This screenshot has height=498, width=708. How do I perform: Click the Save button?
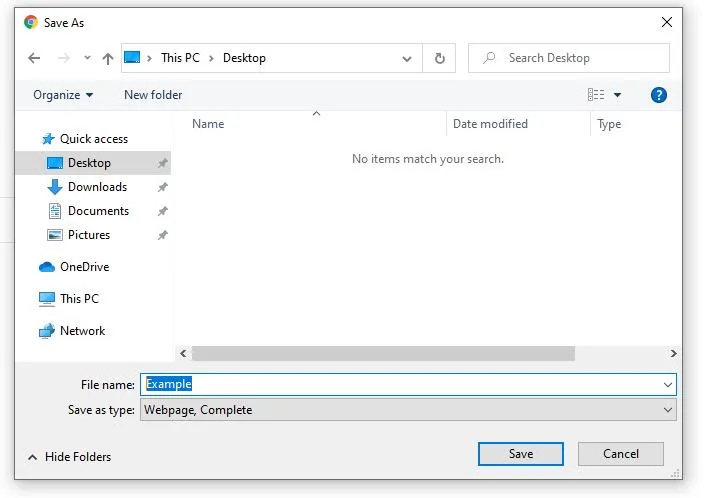click(521, 454)
